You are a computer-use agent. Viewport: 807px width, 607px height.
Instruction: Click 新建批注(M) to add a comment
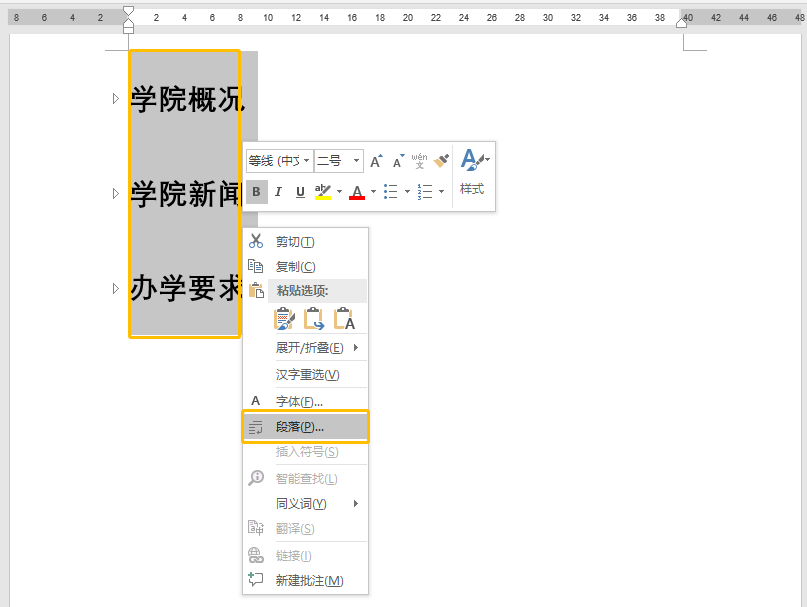pyautogui.click(x=309, y=581)
